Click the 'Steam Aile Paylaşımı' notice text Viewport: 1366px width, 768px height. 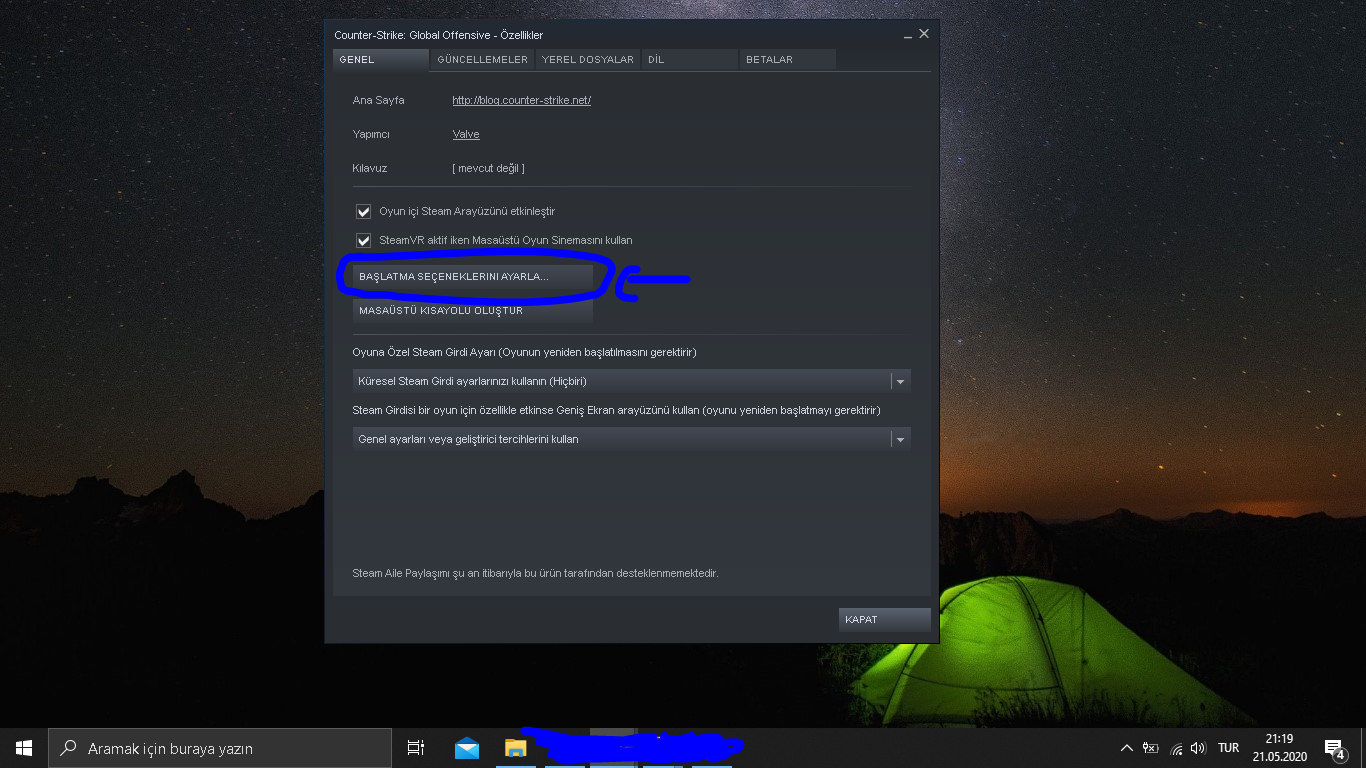(x=536, y=573)
